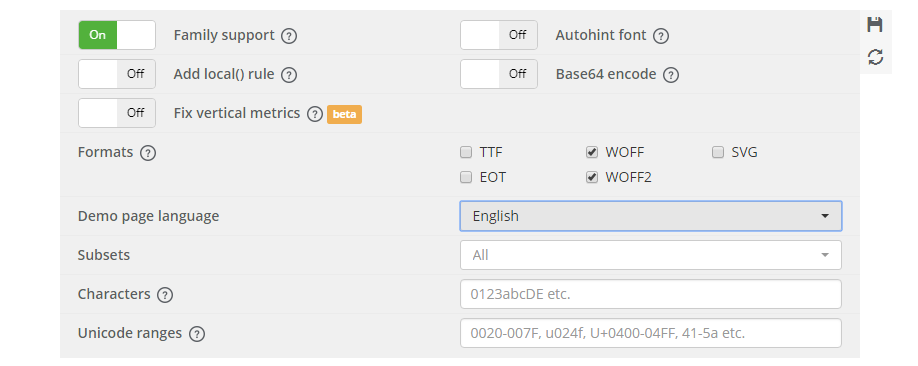Click the Unicode ranges input field
This screenshot has width=918, height=366.
pyautogui.click(x=651, y=333)
